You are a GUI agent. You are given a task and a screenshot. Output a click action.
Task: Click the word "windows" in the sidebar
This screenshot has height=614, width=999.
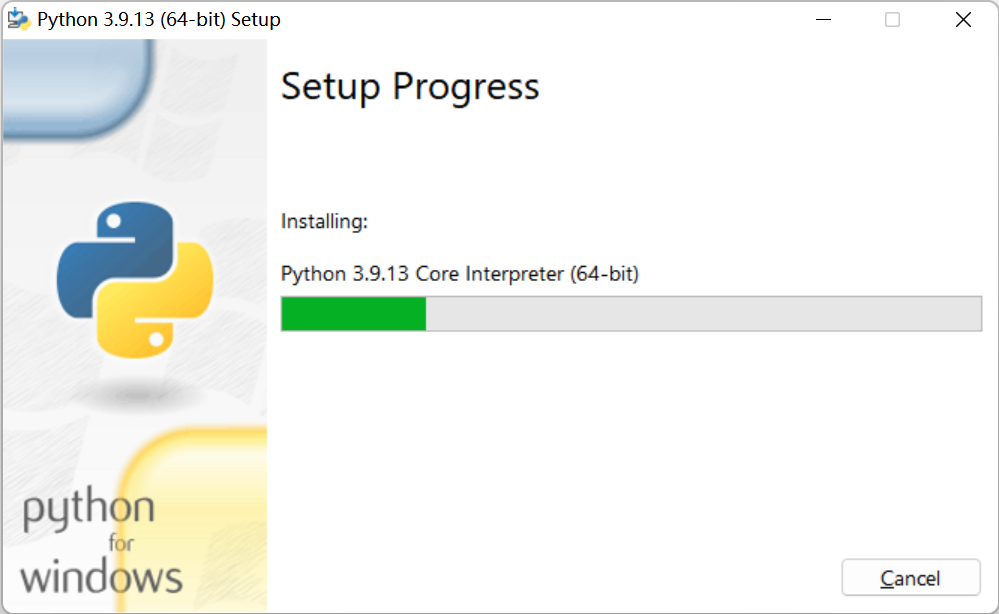(x=101, y=577)
